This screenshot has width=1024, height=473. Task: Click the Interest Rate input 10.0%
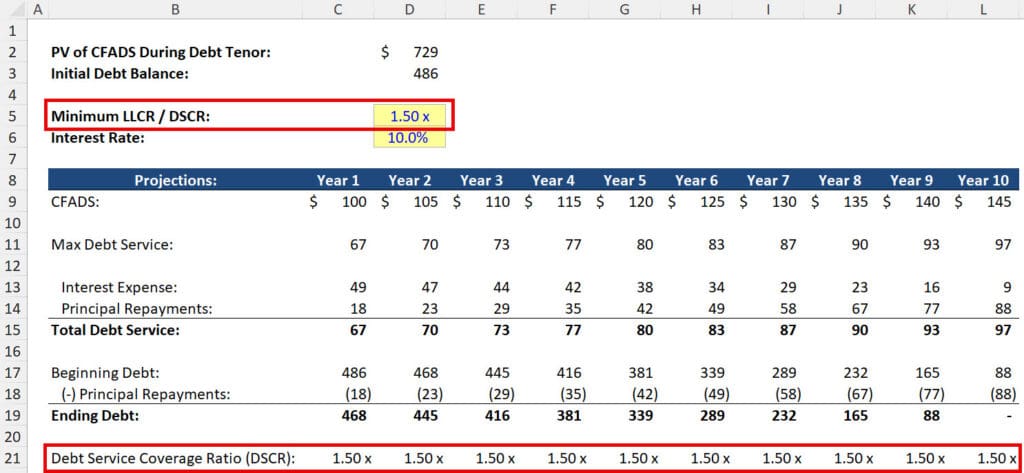click(409, 138)
